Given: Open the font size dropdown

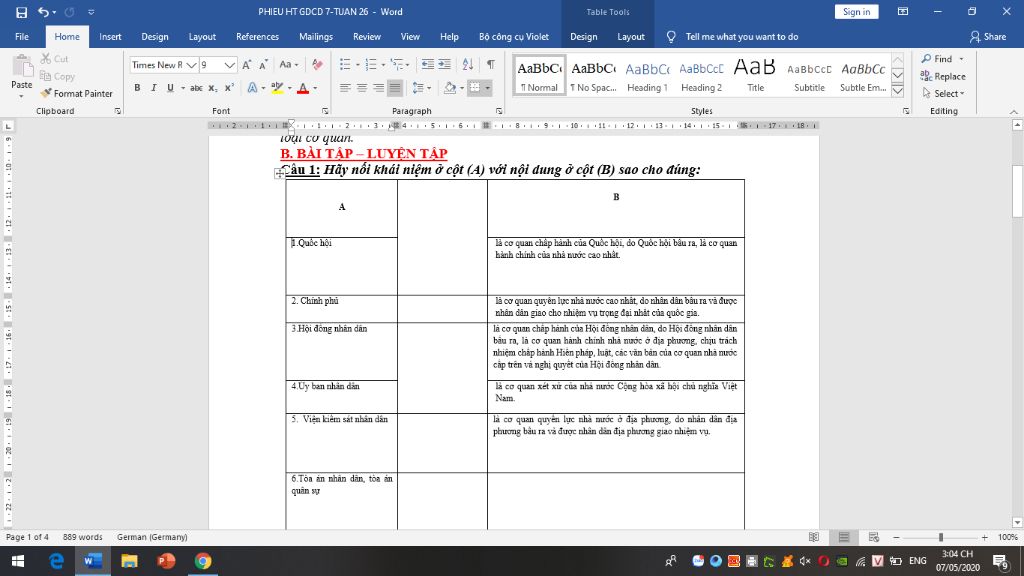Looking at the screenshot, I should click(230, 65).
